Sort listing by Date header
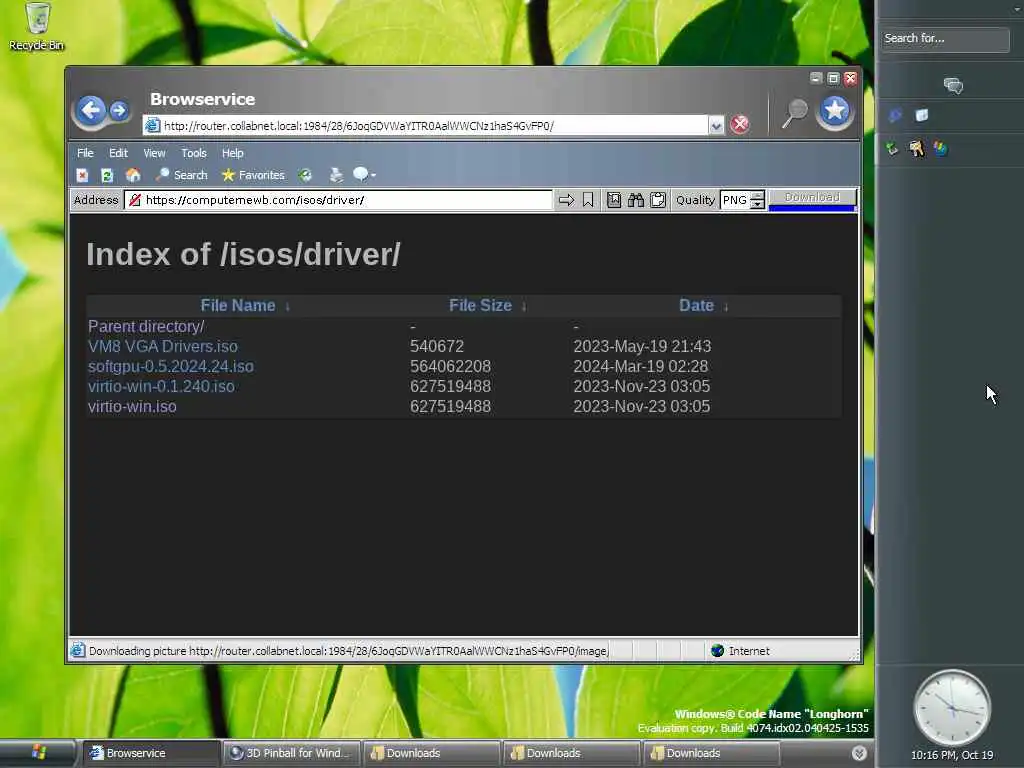 pyautogui.click(x=696, y=306)
